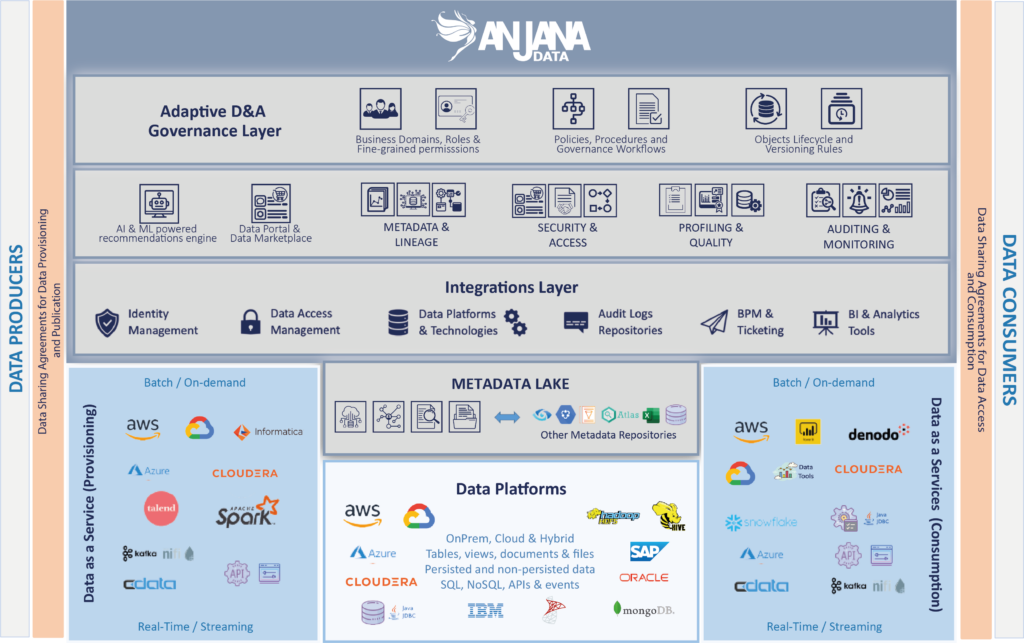Image resolution: width=1024 pixels, height=643 pixels.
Task: Click the BI & Analytics Tools chart icon
Action: point(825,322)
